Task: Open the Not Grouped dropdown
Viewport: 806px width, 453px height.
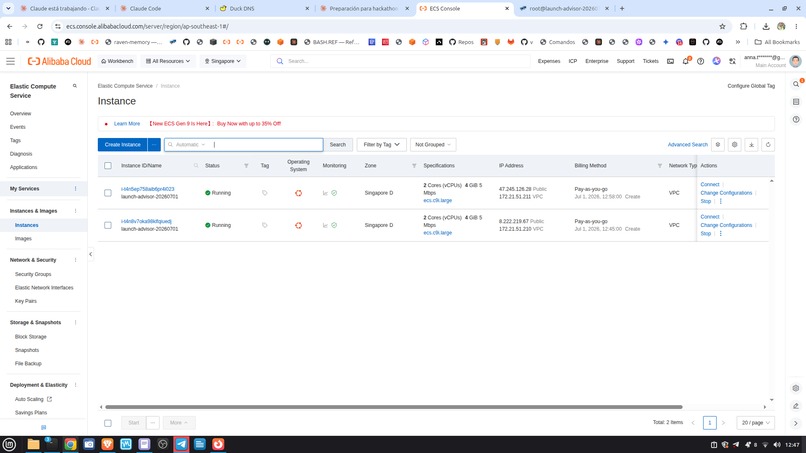Action: [x=433, y=144]
